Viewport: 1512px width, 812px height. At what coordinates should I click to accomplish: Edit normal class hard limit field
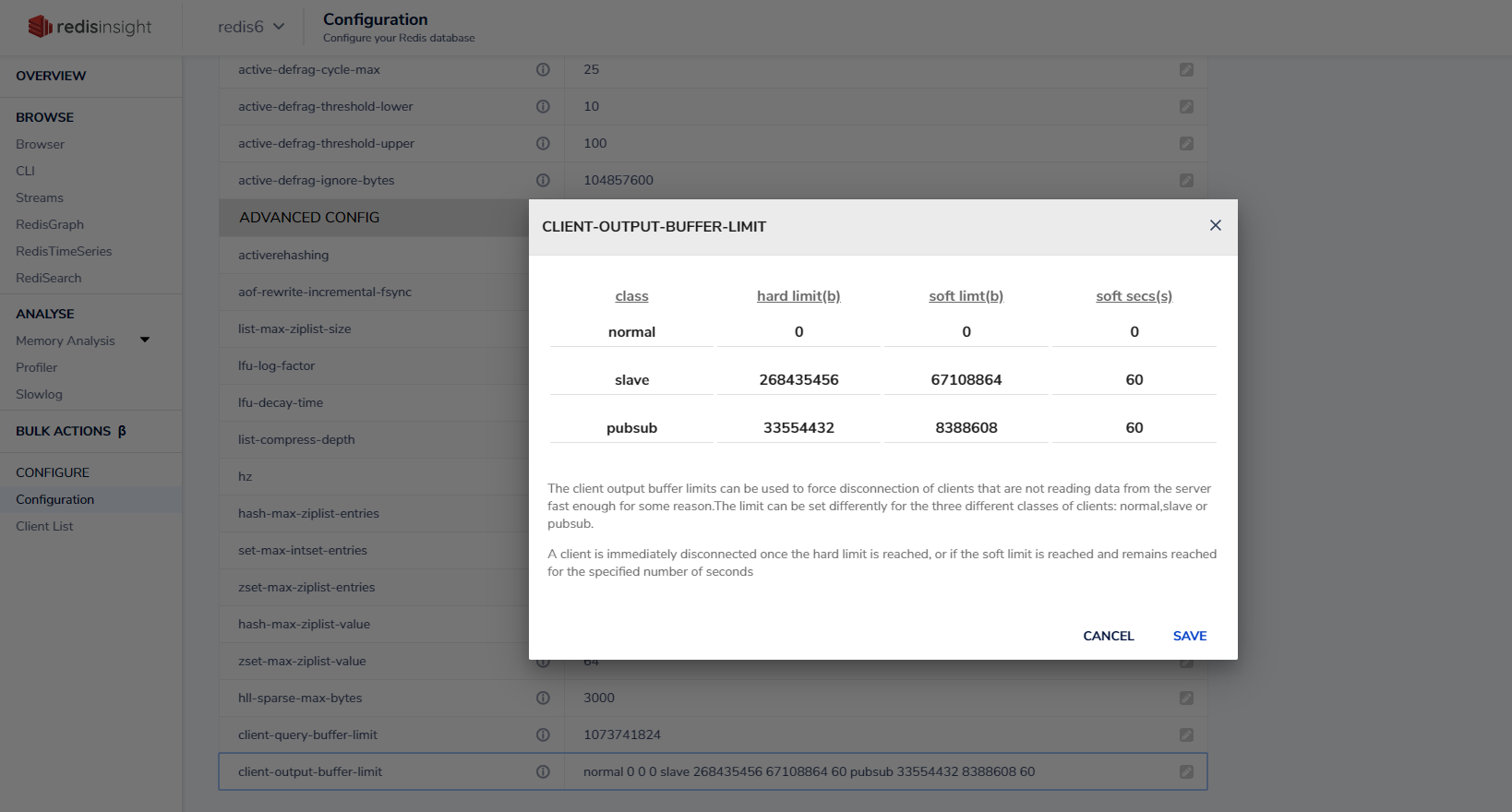[x=798, y=332]
